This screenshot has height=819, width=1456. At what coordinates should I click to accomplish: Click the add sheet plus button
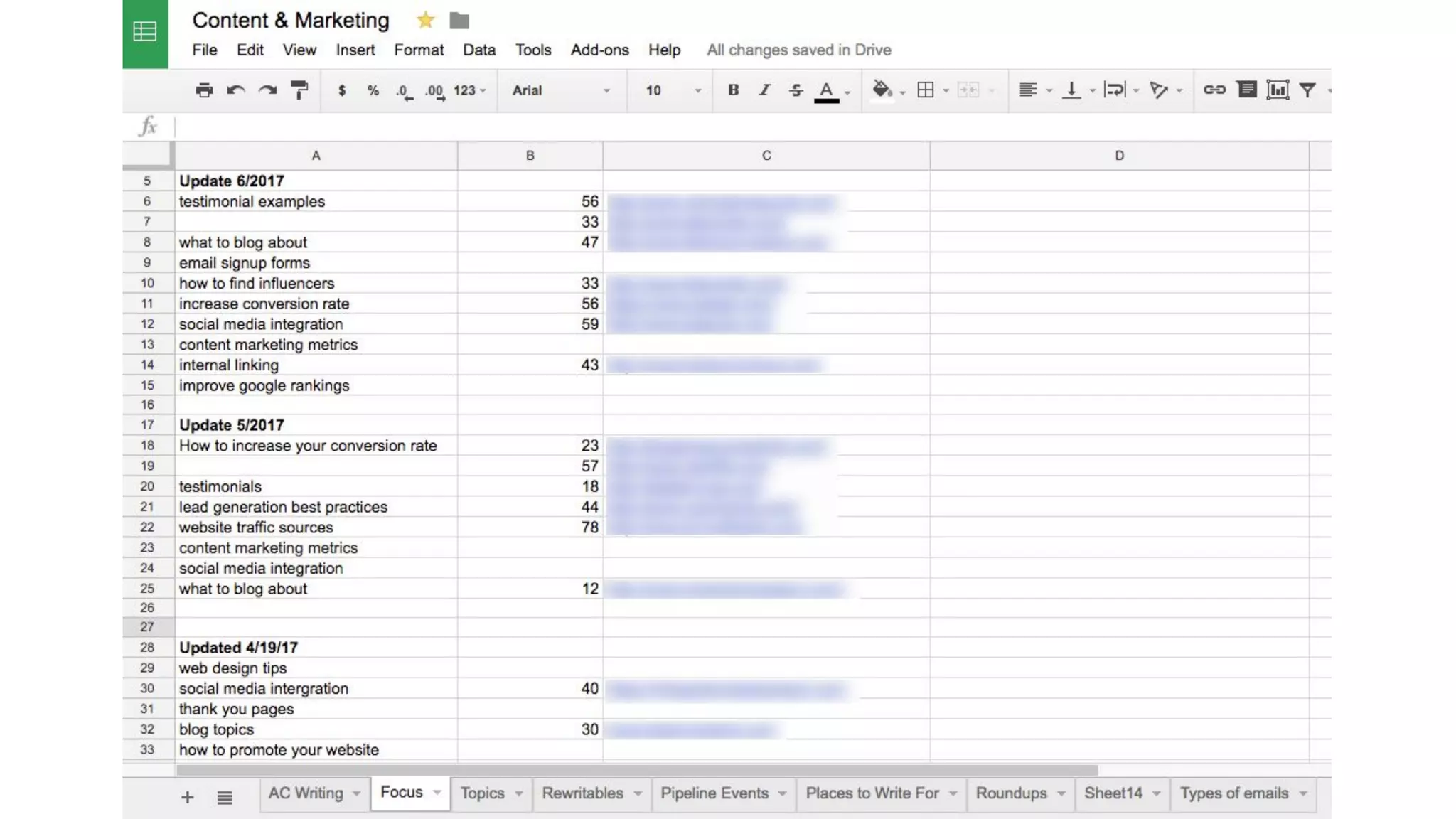pos(188,798)
